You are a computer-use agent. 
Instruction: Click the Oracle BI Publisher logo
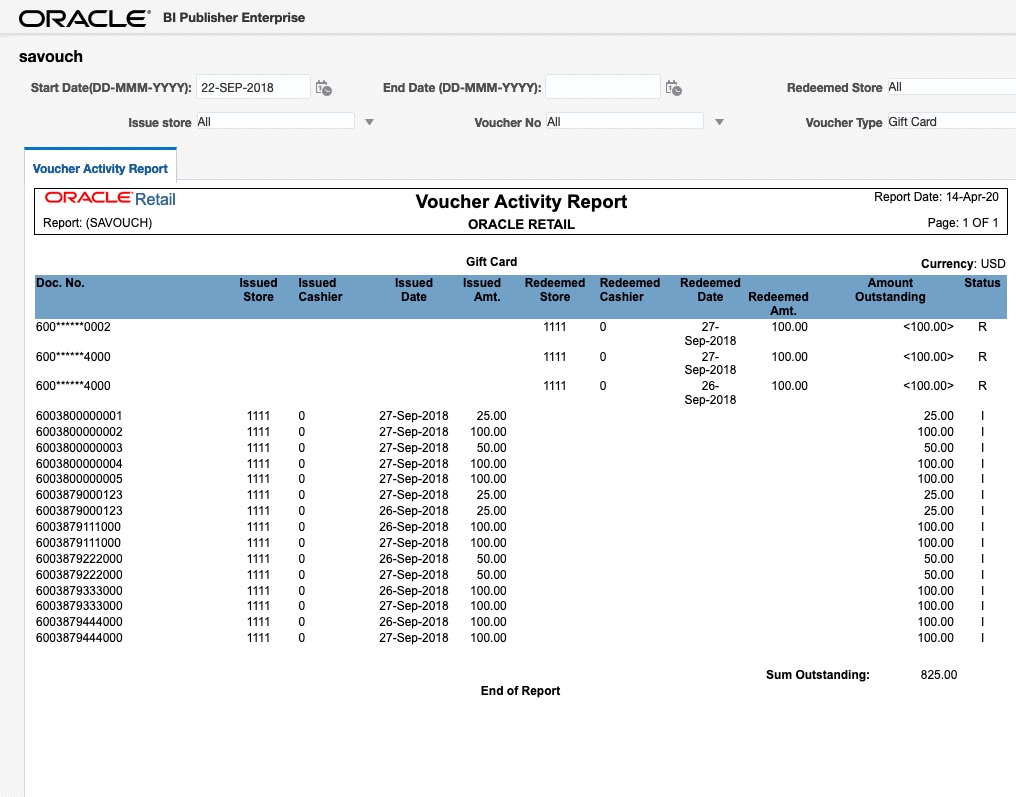pos(83,17)
